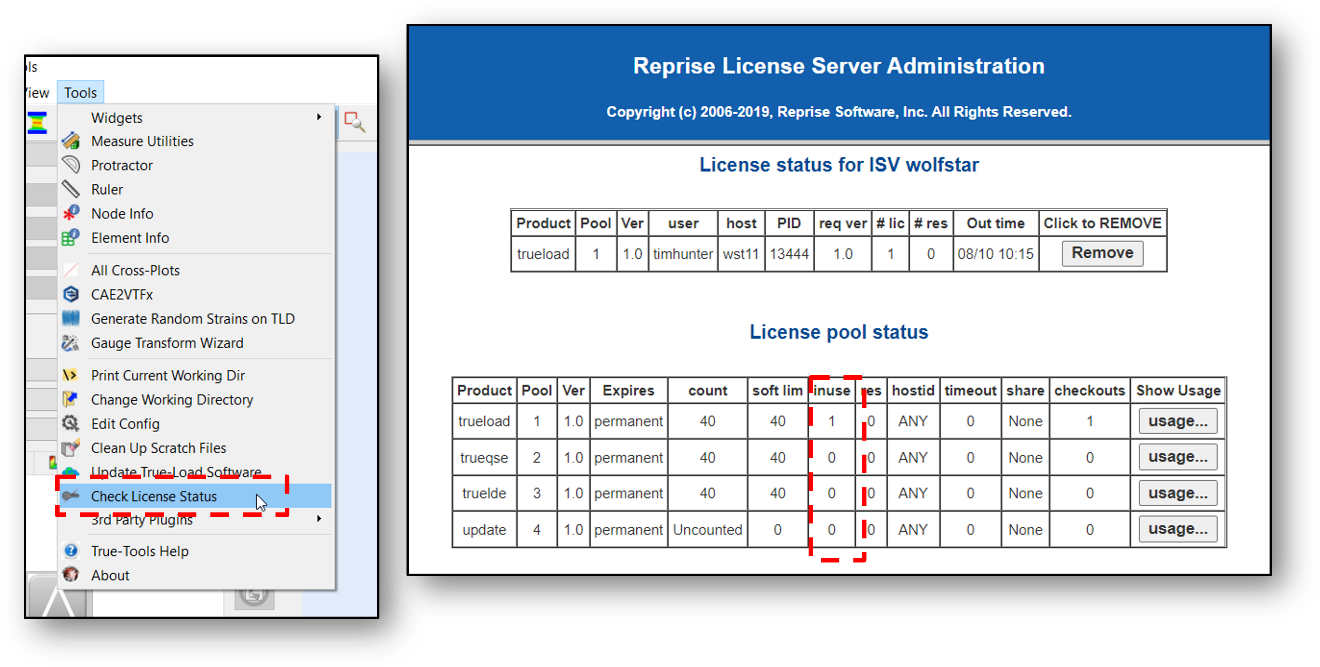Open the Tools menu

tap(81, 93)
